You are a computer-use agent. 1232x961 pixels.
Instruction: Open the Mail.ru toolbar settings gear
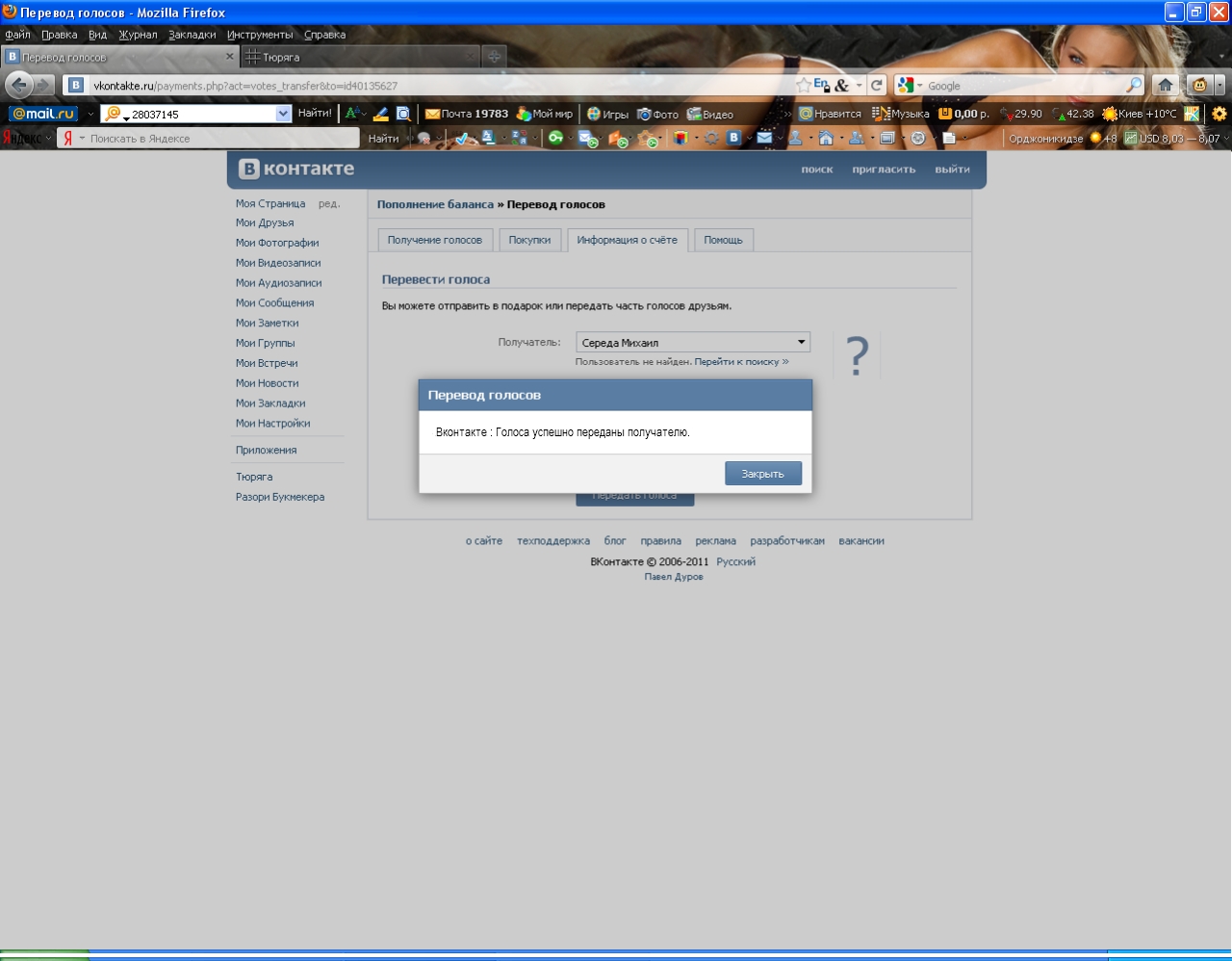tap(1219, 114)
